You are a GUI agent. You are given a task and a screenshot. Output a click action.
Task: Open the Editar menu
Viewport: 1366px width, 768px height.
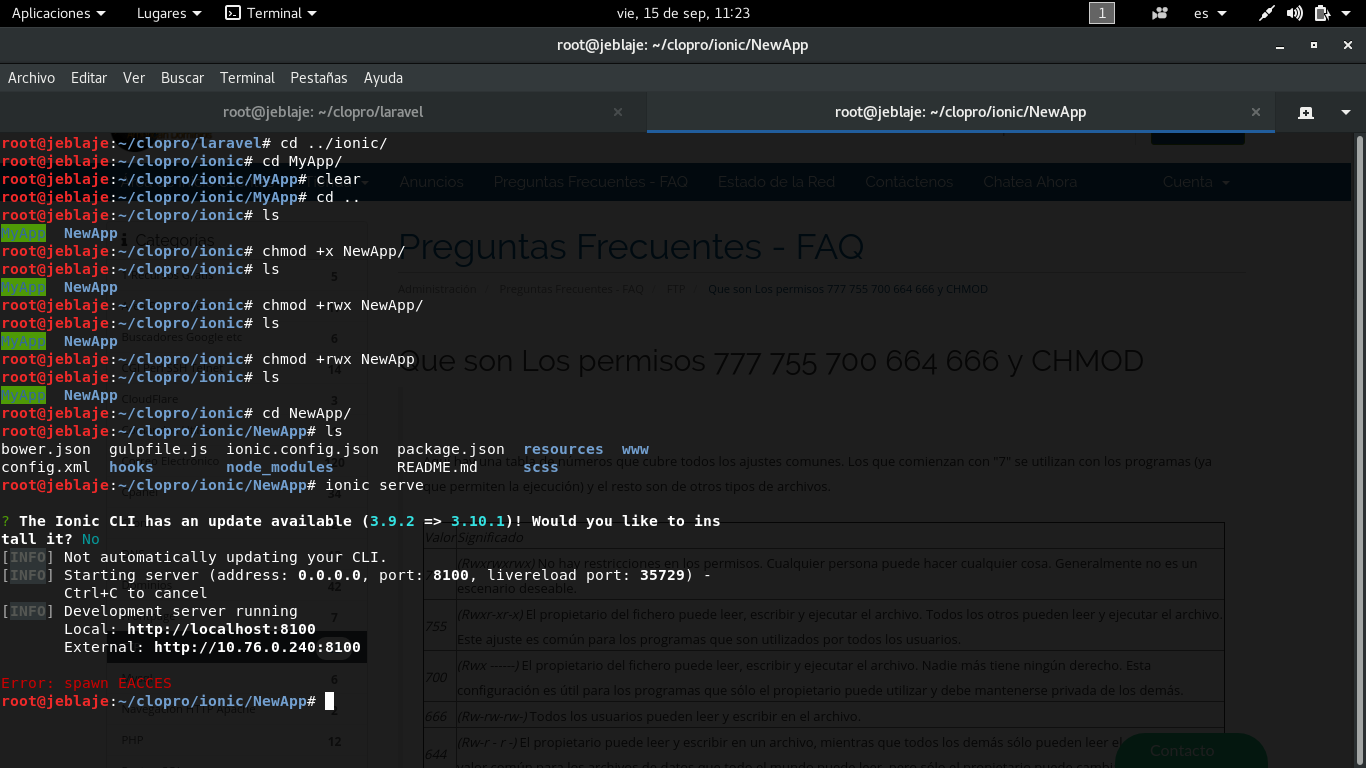[x=89, y=77]
